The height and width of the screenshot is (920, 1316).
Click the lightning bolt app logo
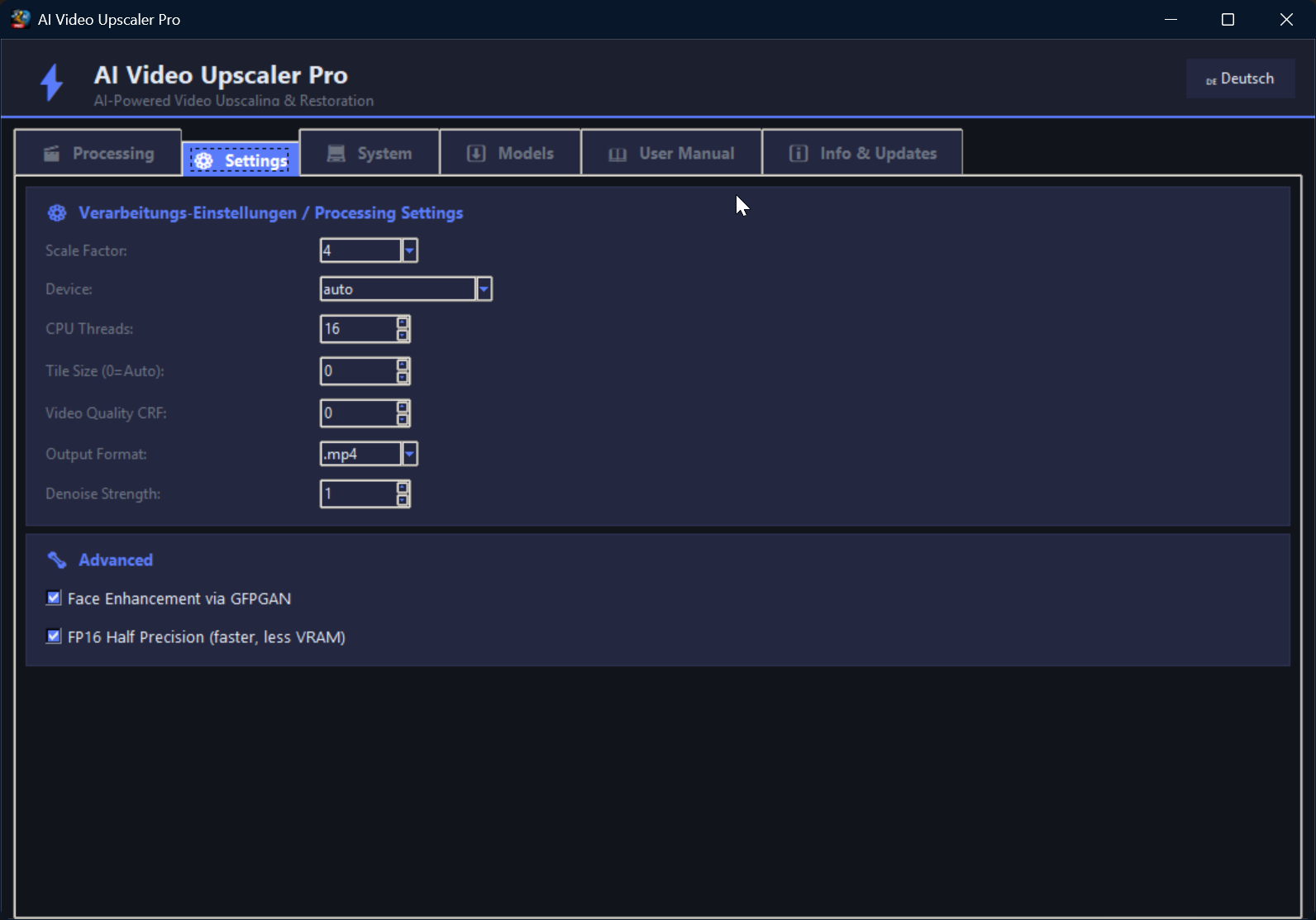[x=52, y=83]
